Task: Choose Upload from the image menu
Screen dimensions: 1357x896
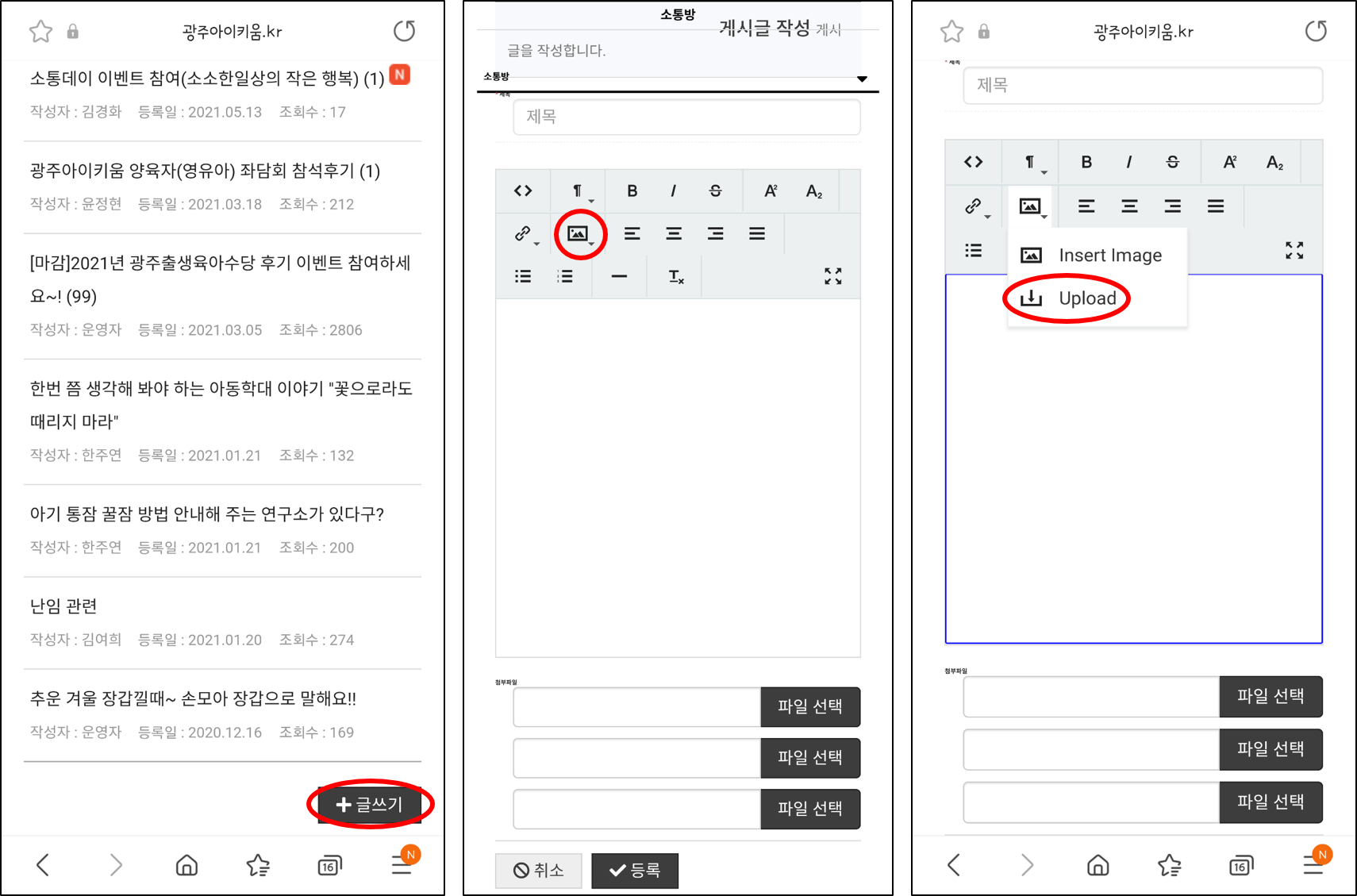Action: (x=1086, y=298)
